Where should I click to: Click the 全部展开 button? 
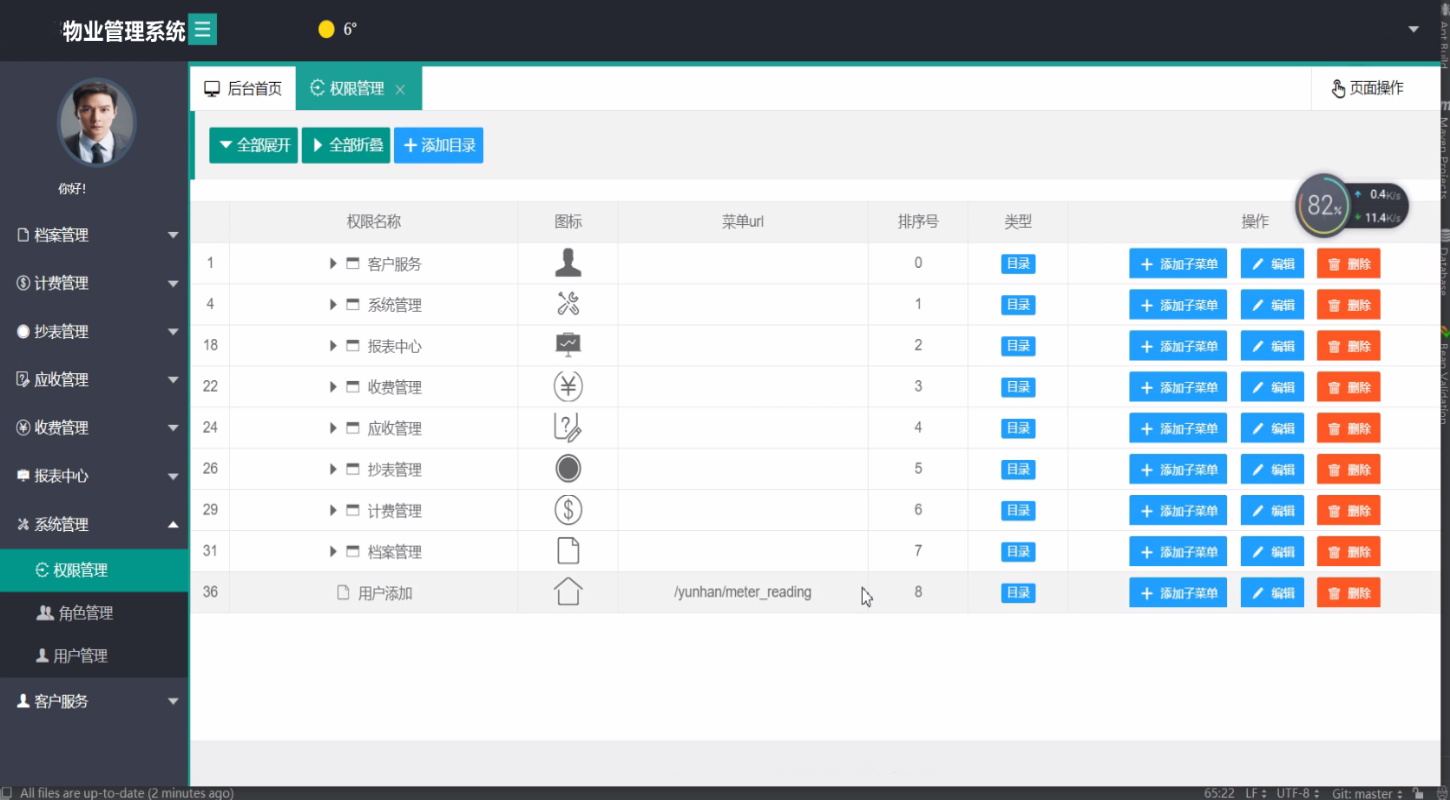(x=253, y=145)
